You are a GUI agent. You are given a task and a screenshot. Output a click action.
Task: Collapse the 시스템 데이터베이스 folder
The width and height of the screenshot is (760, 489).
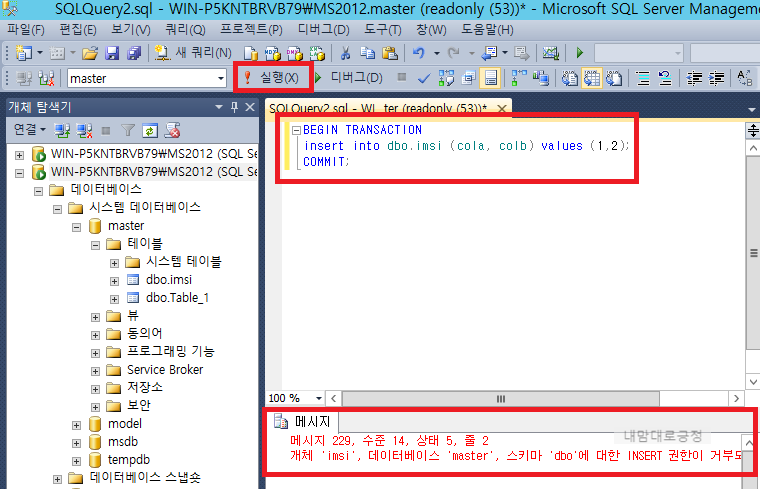click(x=58, y=209)
